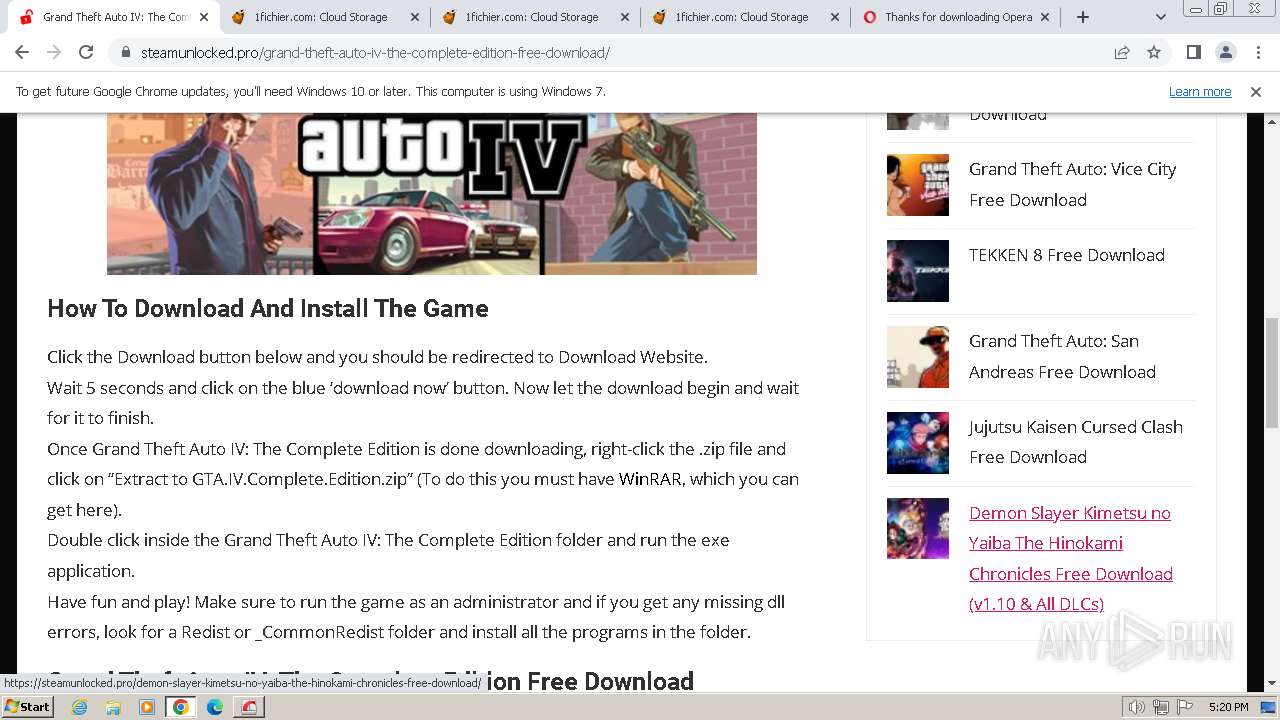1280x720 pixels.
Task: Click the Jujutsu Kaisen game thumbnail
Action: (918, 443)
